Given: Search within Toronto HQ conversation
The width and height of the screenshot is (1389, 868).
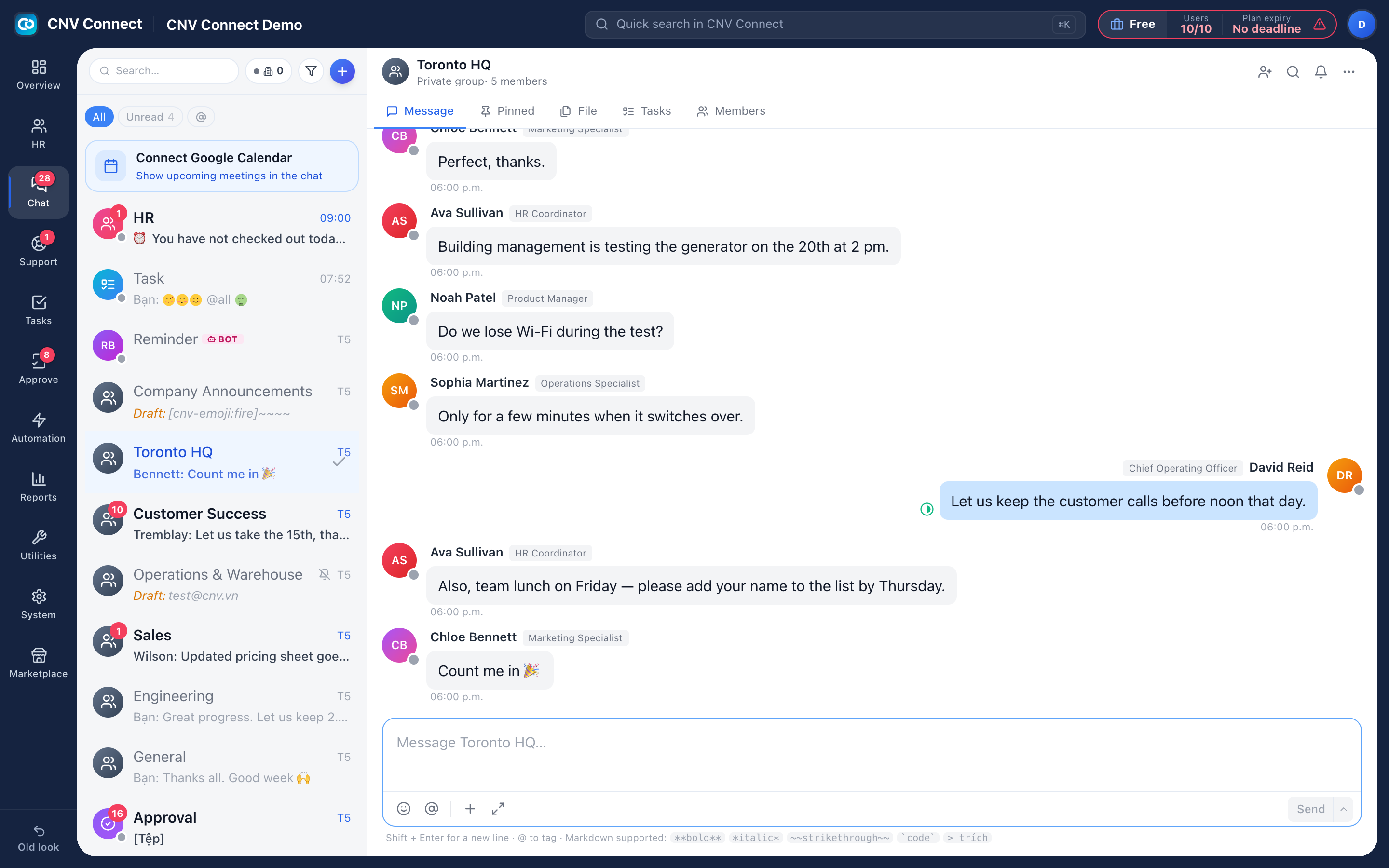Looking at the screenshot, I should [x=1293, y=72].
